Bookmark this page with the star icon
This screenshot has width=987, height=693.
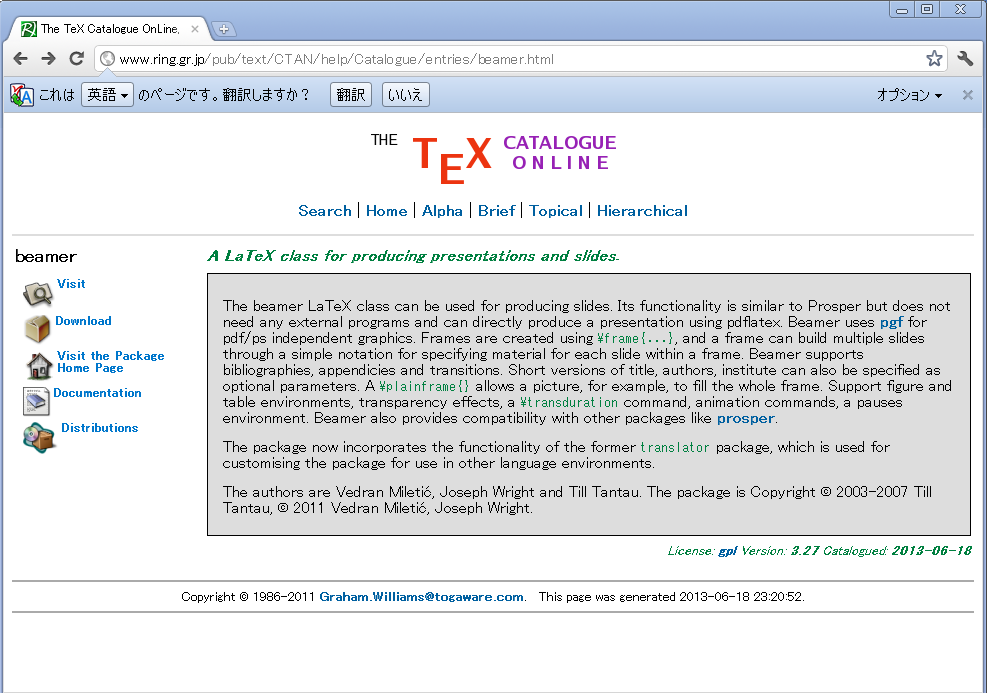[934, 59]
